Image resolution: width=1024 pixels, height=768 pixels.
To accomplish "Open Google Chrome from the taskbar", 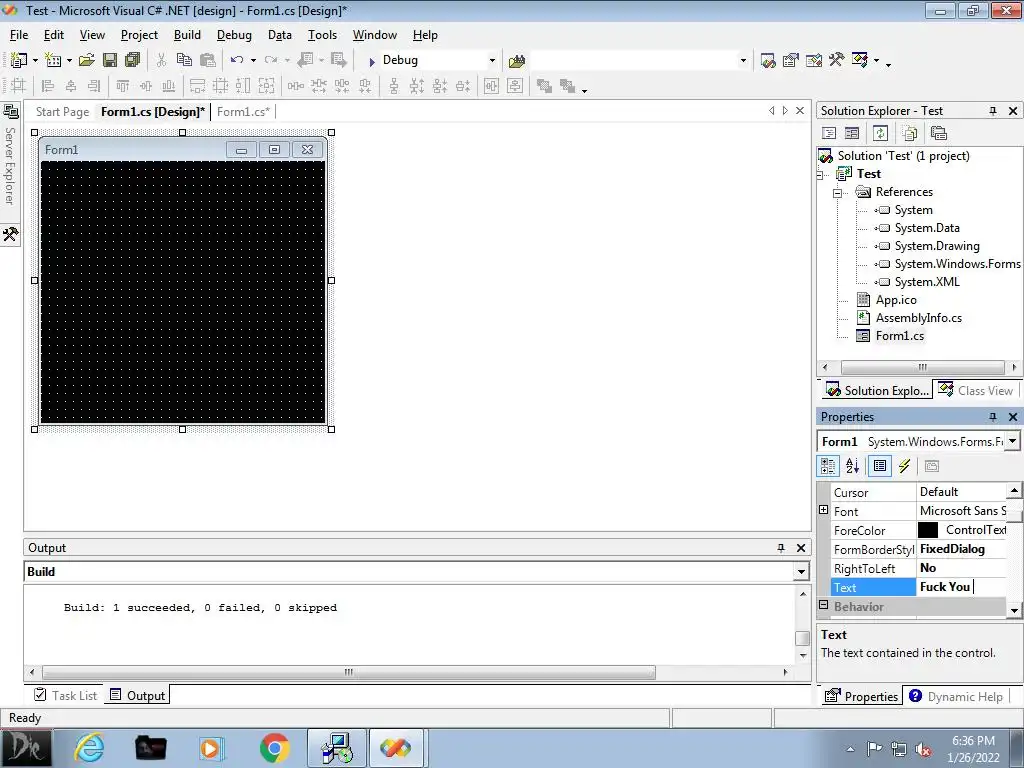I will pos(274,748).
